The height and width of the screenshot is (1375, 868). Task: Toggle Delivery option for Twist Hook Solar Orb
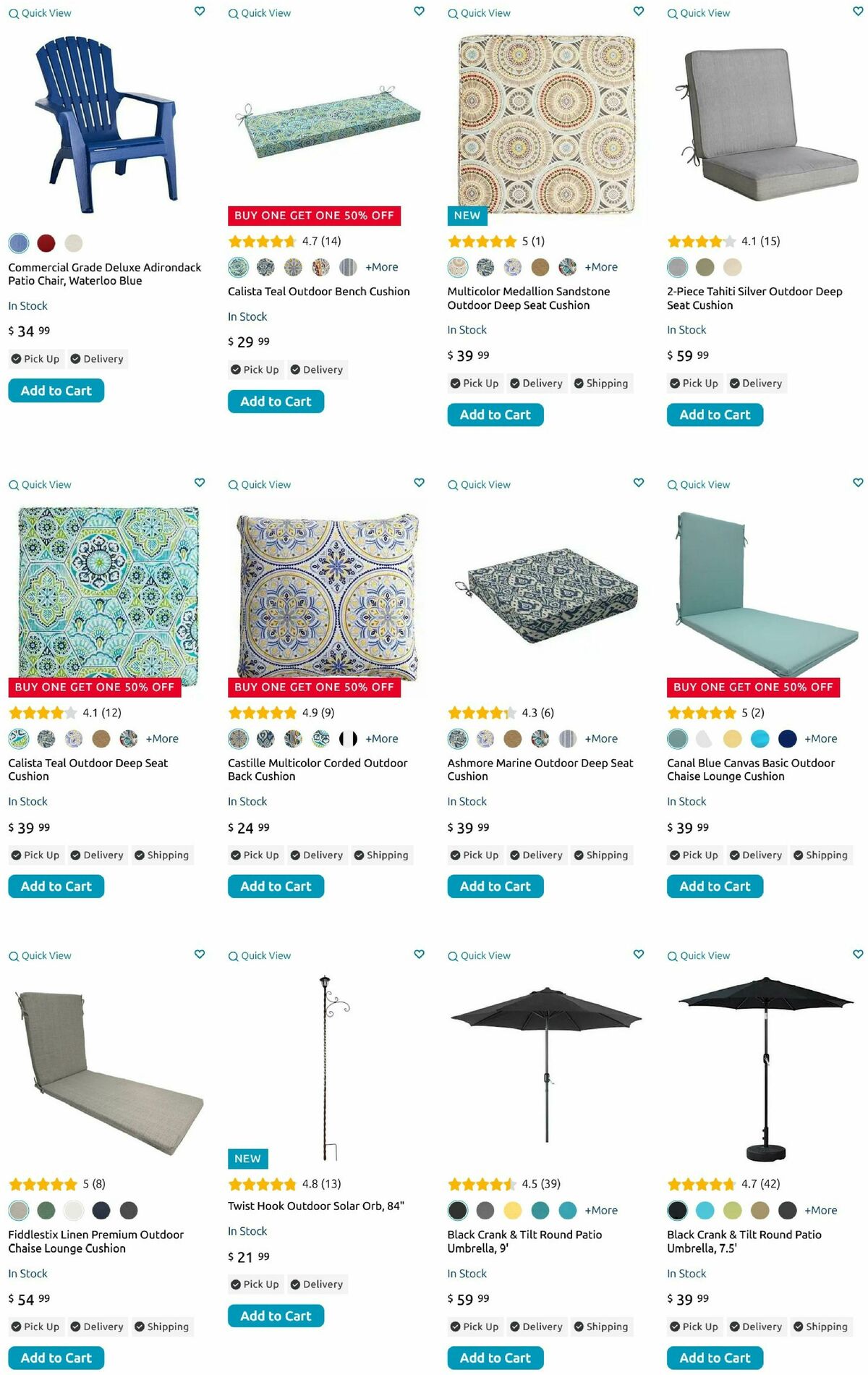pos(317,1285)
